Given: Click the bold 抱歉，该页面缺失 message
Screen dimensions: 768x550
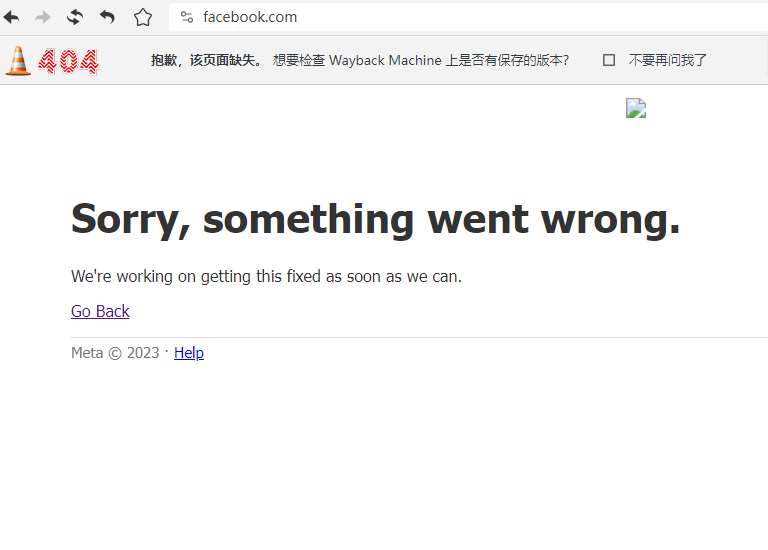Looking at the screenshot, I should 207,60.
